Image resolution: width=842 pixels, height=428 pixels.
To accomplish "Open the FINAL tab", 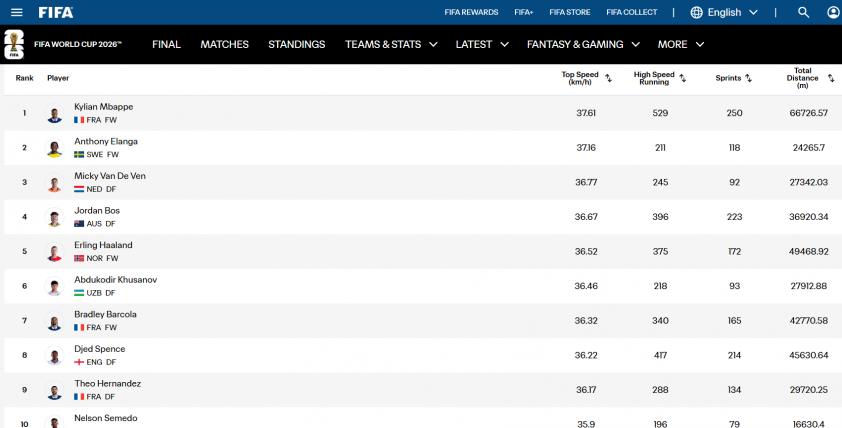I will tap(166, 45).
